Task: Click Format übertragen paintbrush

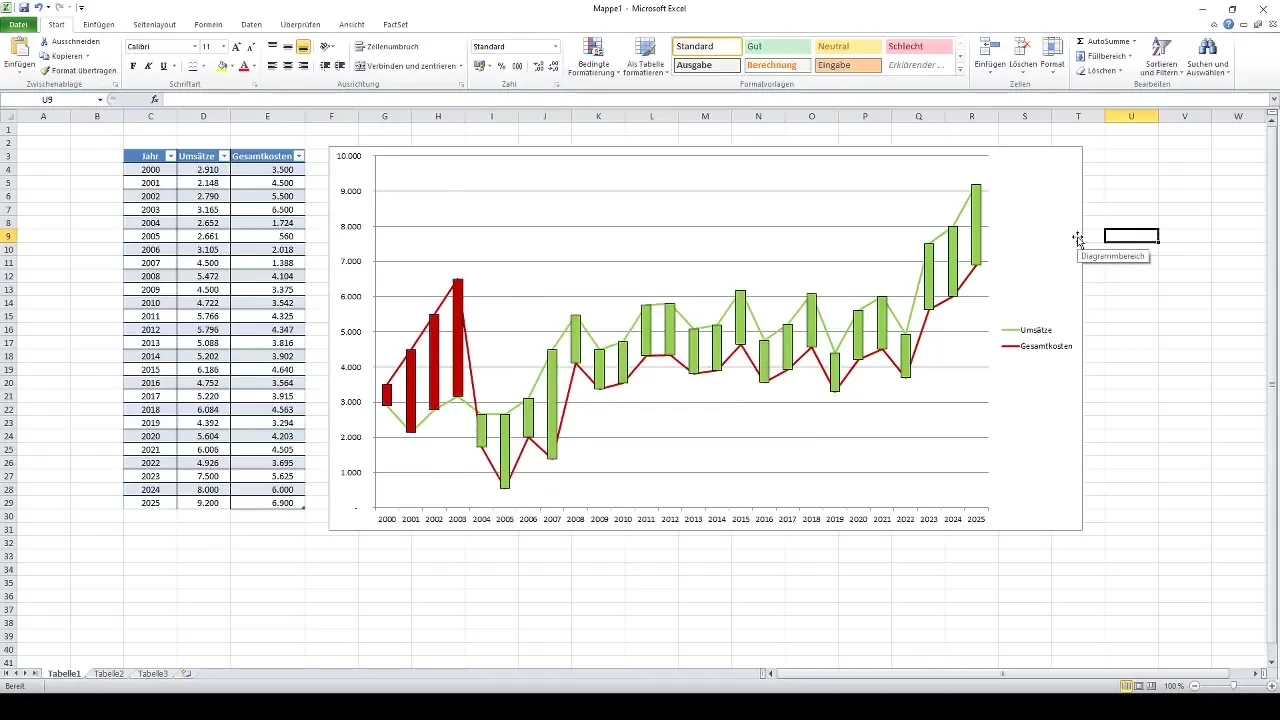Action: 78,71
